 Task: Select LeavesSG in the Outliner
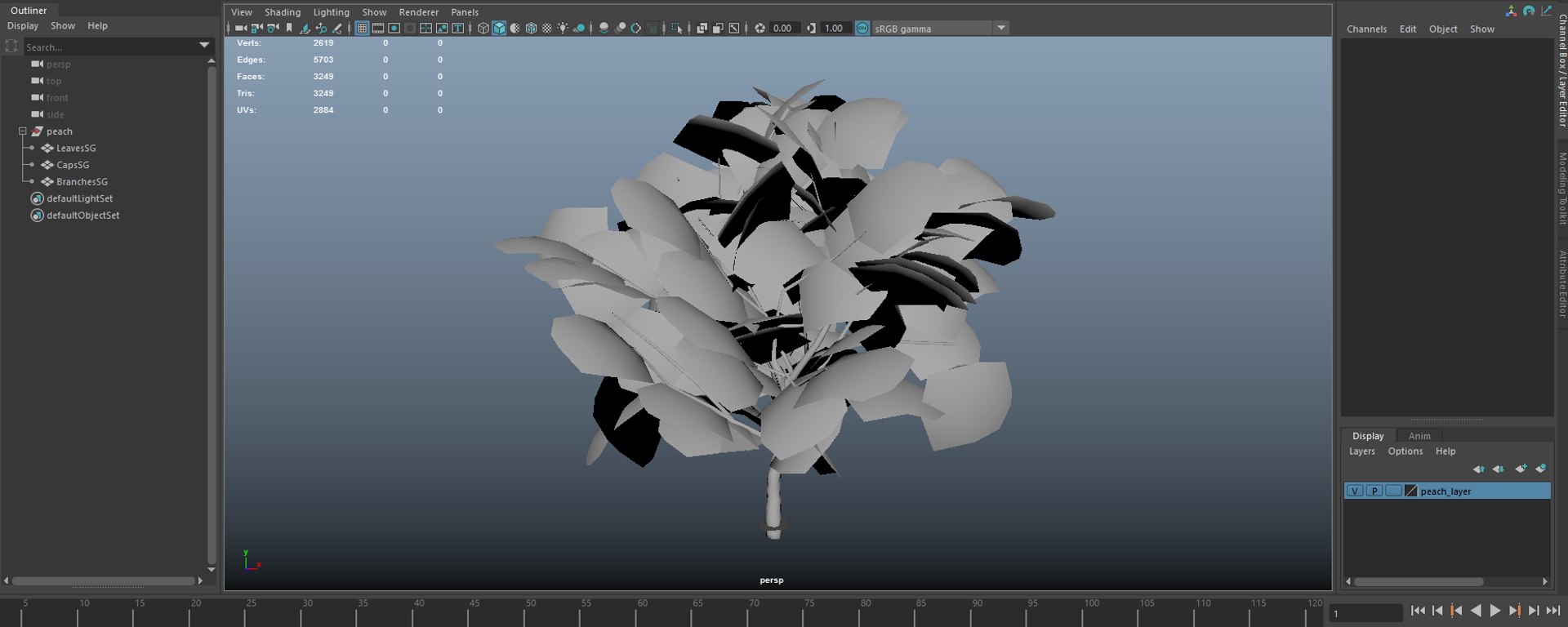[76, 149]
